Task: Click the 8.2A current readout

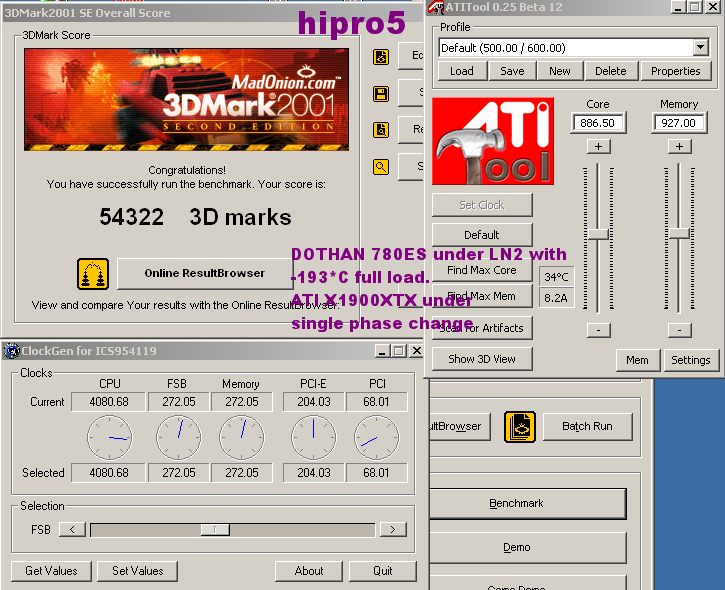Action: click(x=557, y=298)
